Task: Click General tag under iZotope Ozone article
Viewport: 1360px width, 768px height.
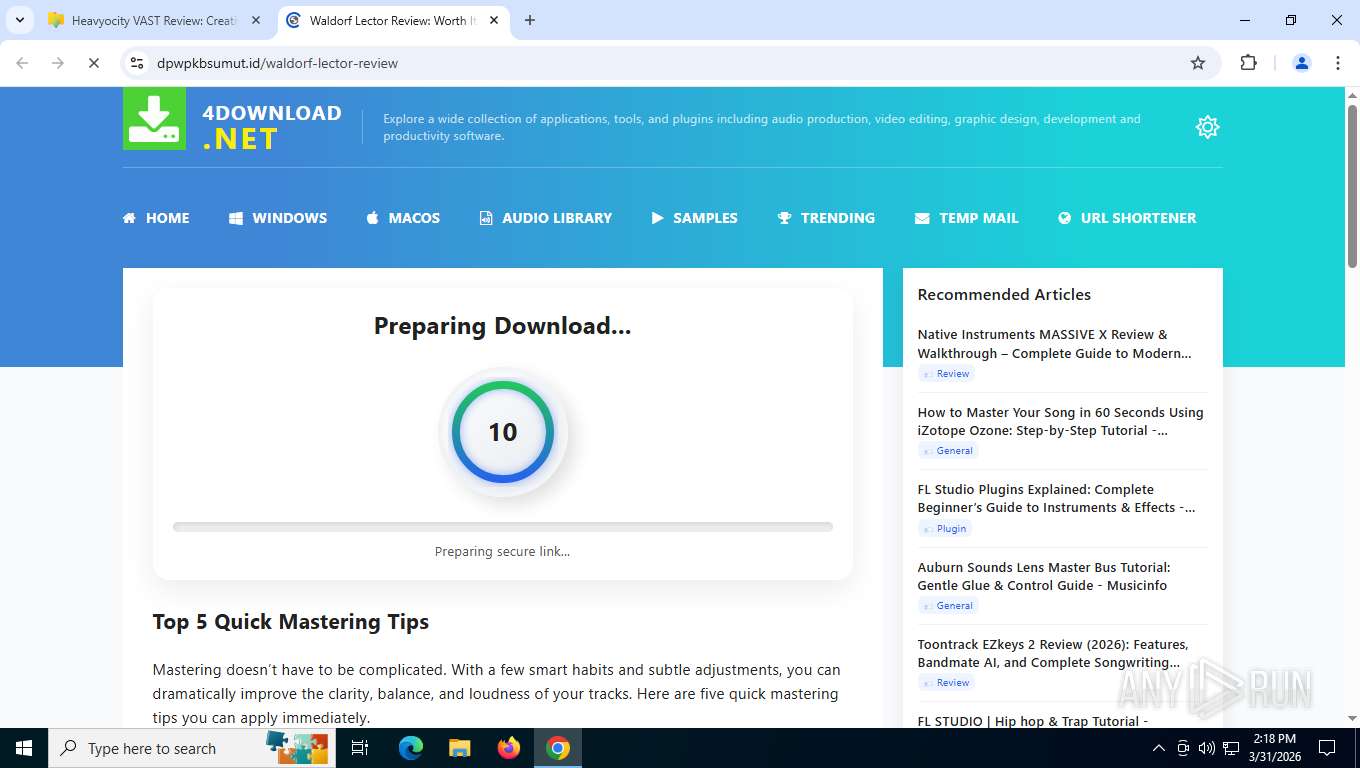Action: (x=948, y=450)
